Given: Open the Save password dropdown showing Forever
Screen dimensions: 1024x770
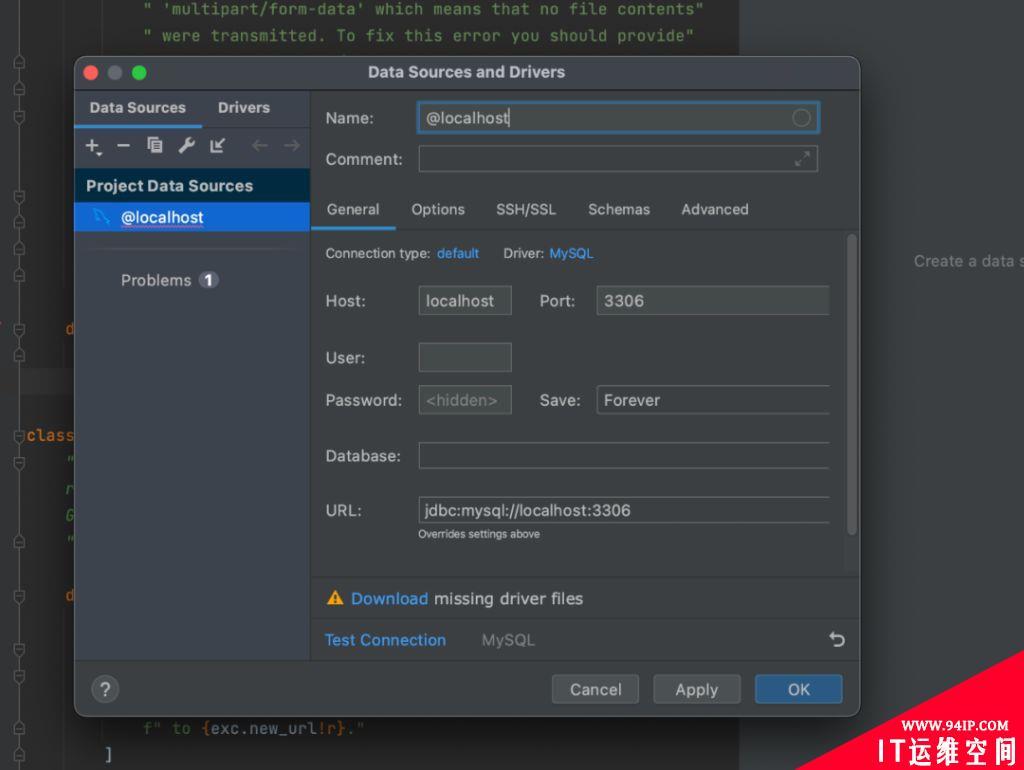Looking at the screenshot, I should (712, 400).
